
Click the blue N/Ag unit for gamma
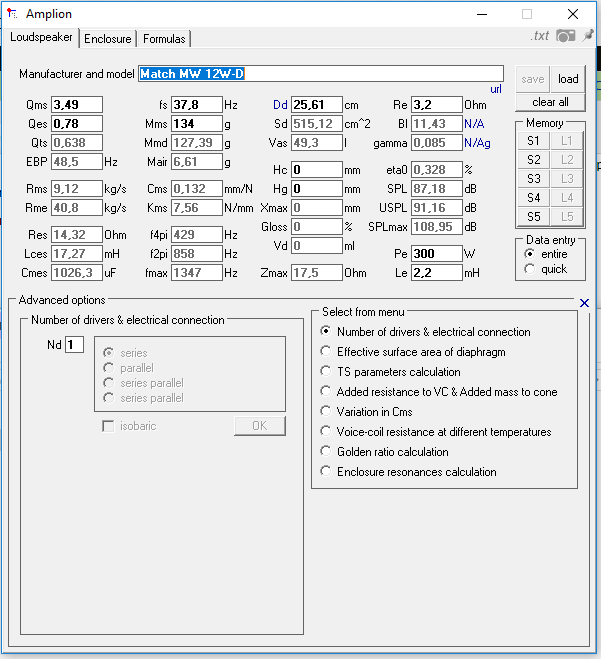[x=477, y=143]
